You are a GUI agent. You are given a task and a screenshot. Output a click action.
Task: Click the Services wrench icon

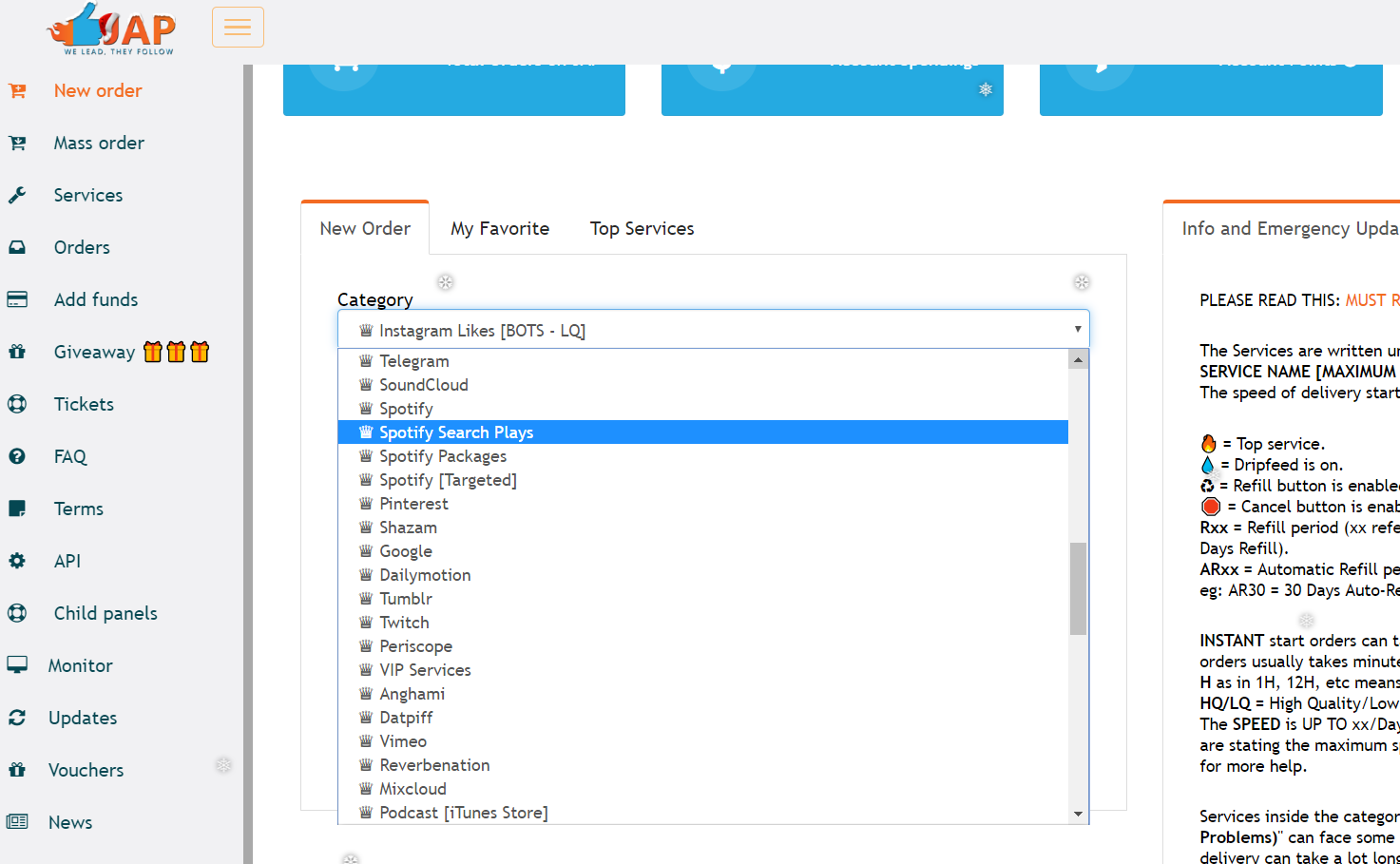17,196
